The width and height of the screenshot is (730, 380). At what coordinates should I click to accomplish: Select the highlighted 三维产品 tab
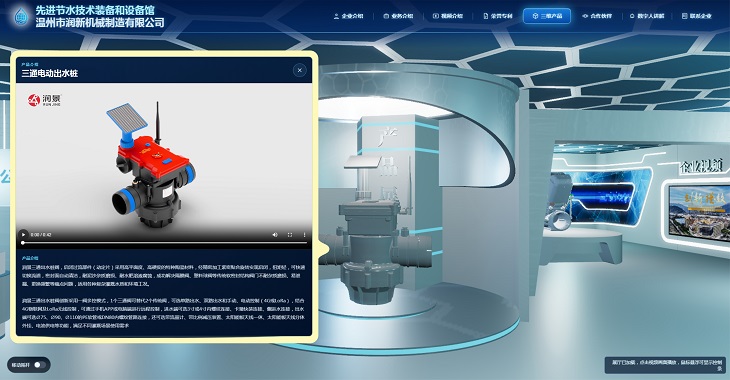tap(547, 16)
